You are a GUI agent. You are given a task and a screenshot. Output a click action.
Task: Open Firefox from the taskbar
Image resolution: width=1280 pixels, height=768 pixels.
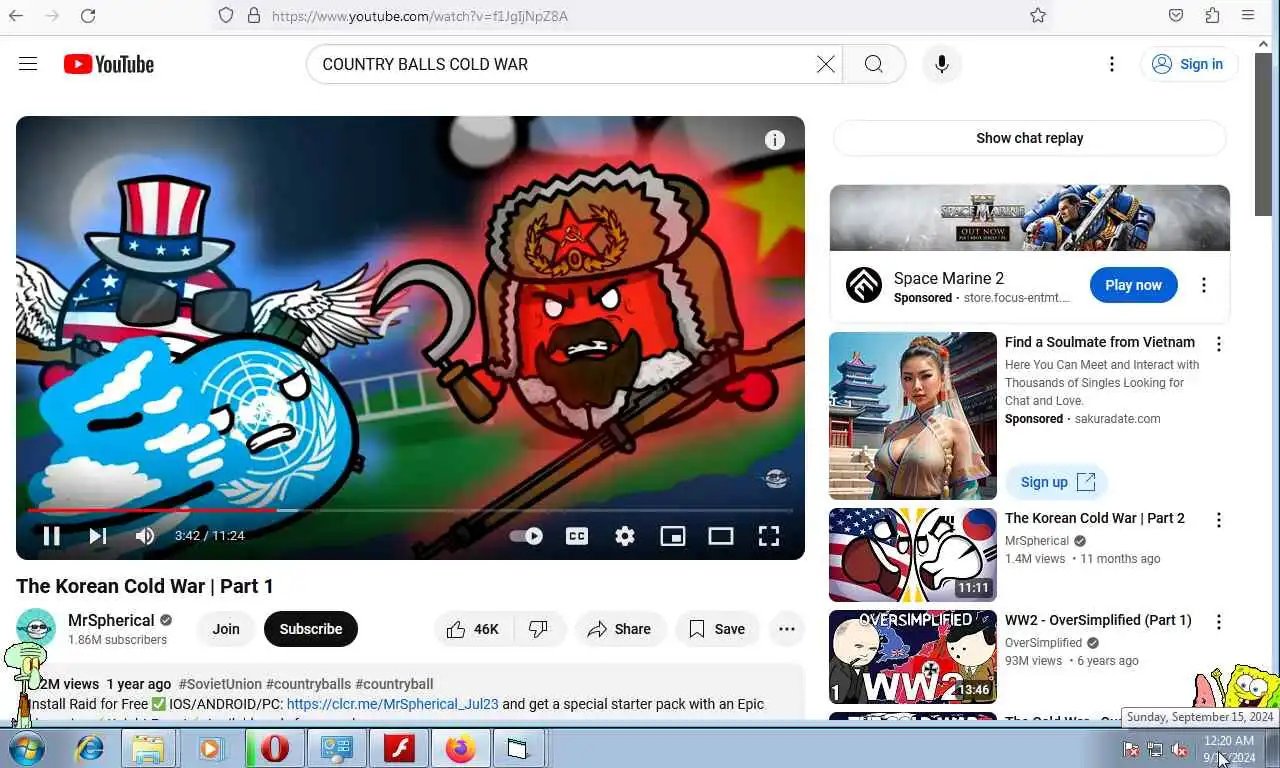(460, 748)
